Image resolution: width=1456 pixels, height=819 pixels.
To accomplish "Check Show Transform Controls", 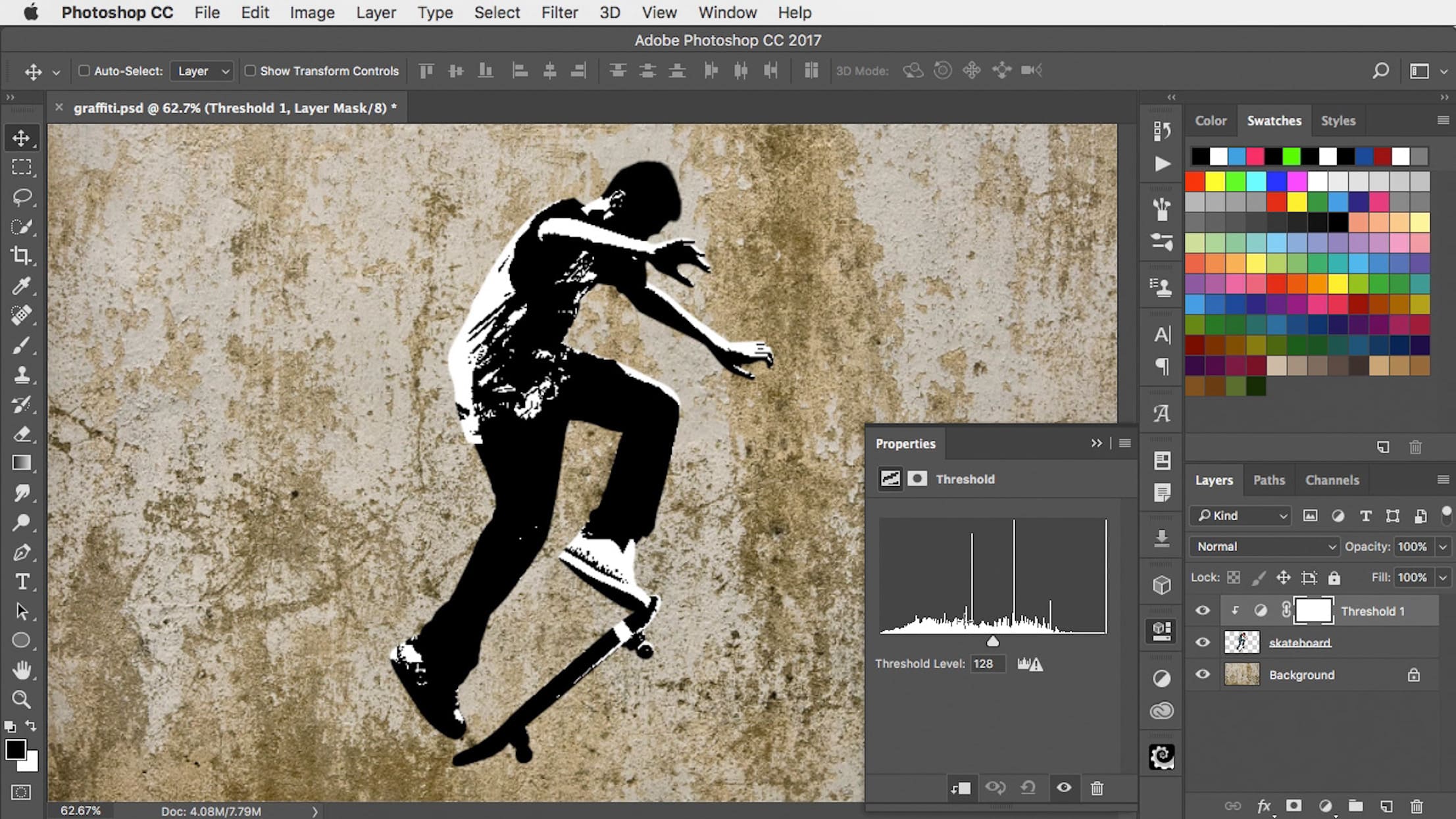I will (x=251, y=70).
